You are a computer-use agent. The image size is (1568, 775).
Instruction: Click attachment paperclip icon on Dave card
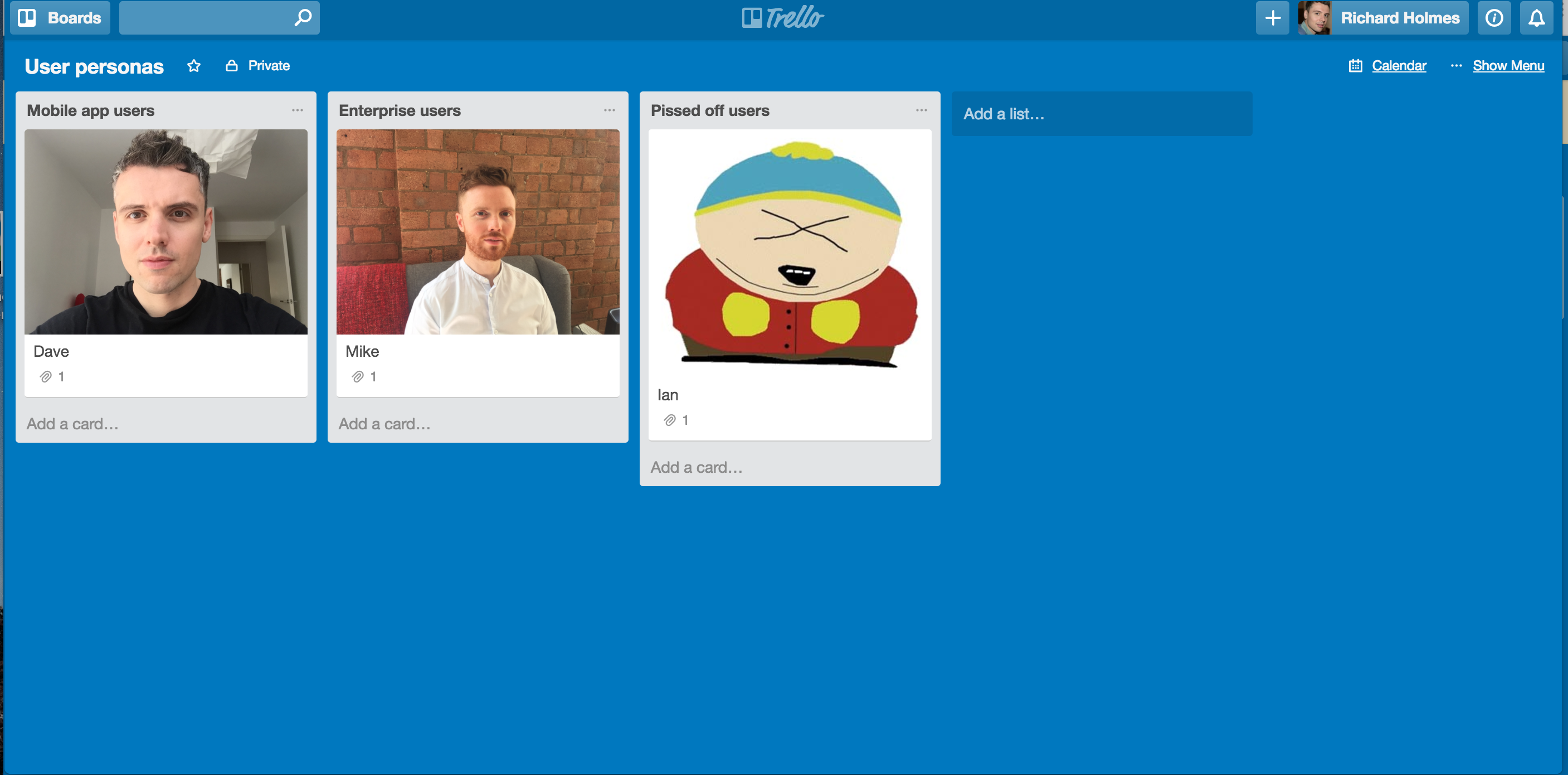pyautogui.click(x=46, y=376)
